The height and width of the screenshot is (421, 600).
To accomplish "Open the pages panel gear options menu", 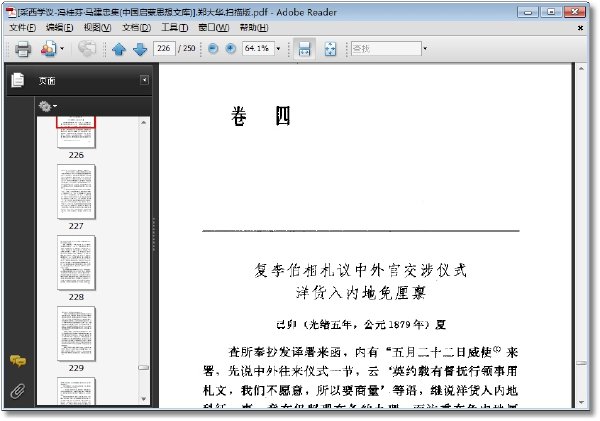I will [x=47, y=106].
